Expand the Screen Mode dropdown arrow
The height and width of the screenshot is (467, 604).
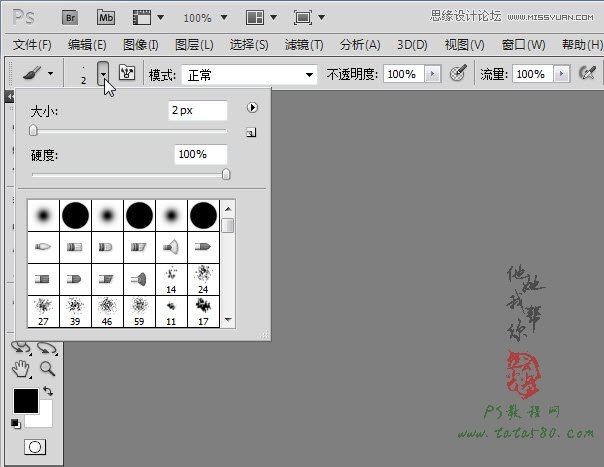click(x=322, y=17)
